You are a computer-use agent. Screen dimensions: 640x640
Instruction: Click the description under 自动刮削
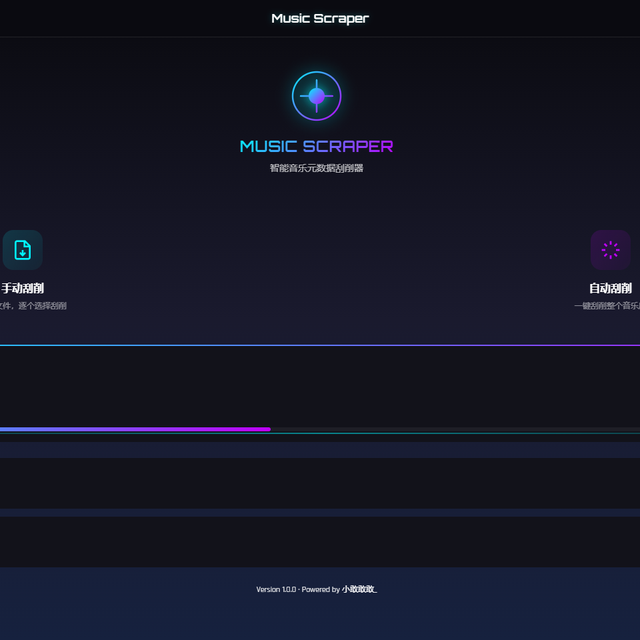point(607,306)
